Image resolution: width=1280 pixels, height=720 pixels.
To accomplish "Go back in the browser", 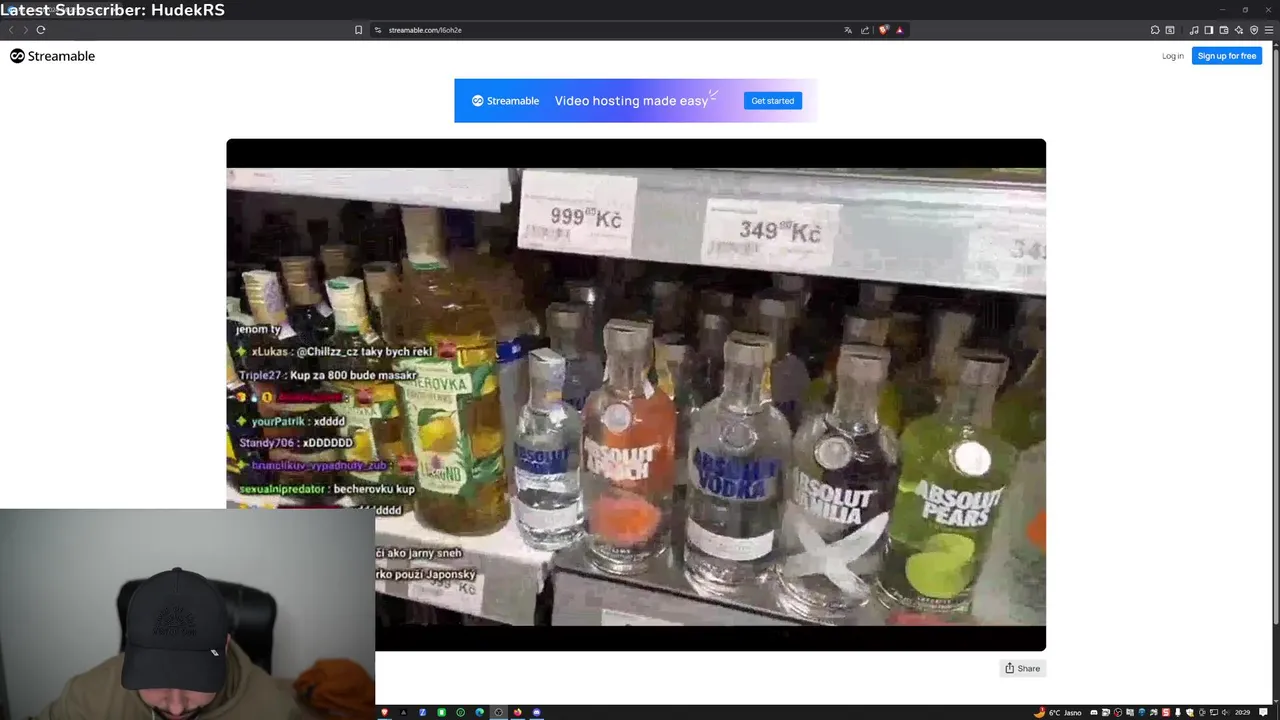I will tap(11, 30).
